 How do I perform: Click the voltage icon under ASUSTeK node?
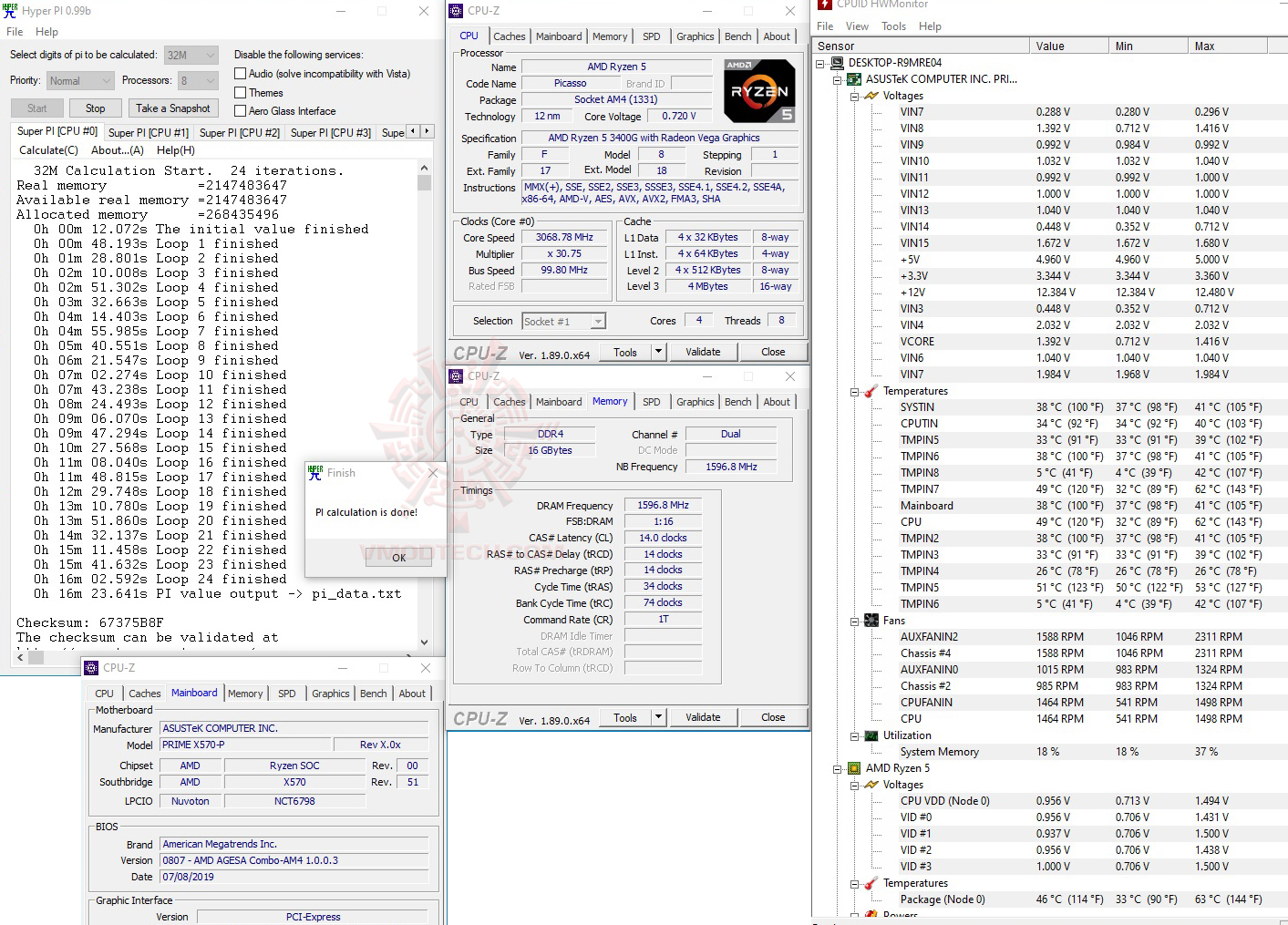click(x=871, y=96)
